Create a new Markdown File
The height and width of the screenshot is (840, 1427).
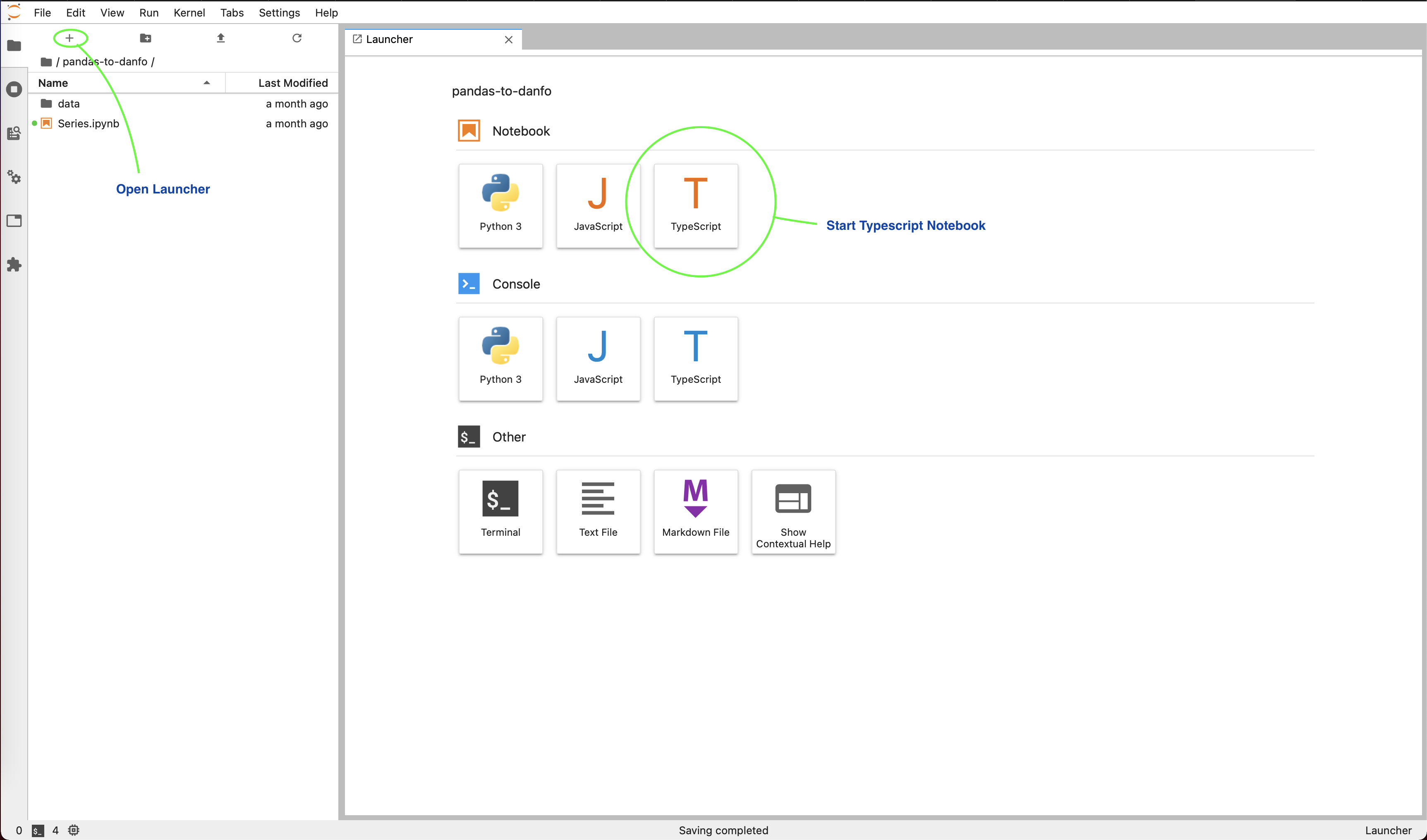(695, 511)
